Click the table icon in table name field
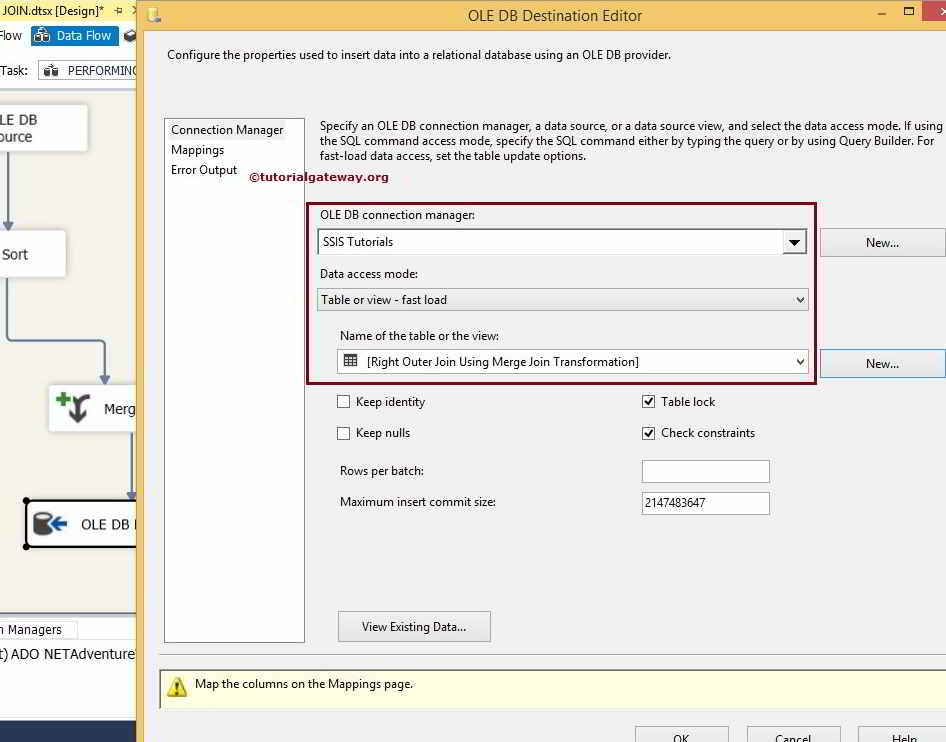946x742 pixels. click(350, 361)
